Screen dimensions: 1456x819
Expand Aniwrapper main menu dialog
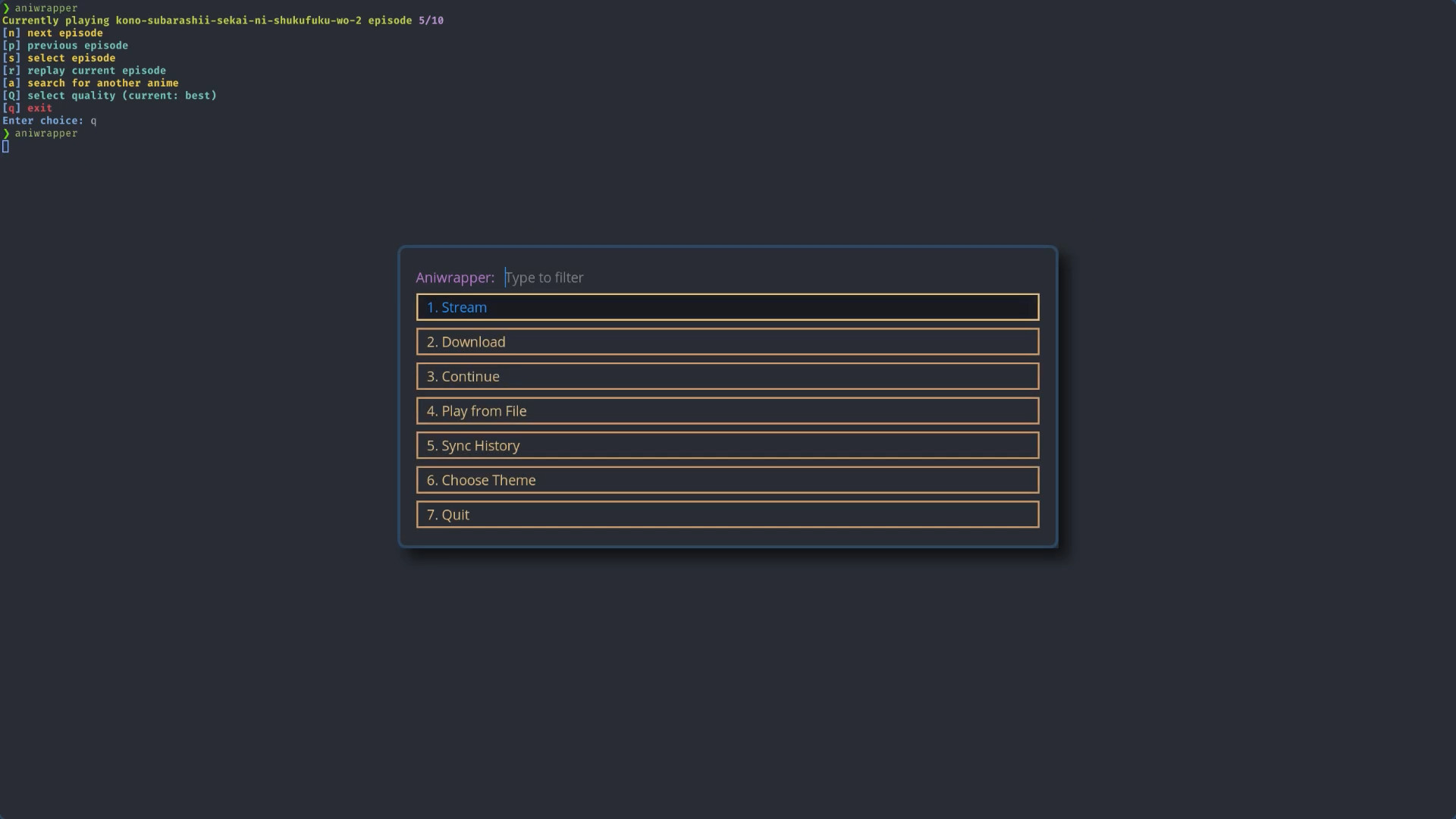click(727, 397)
